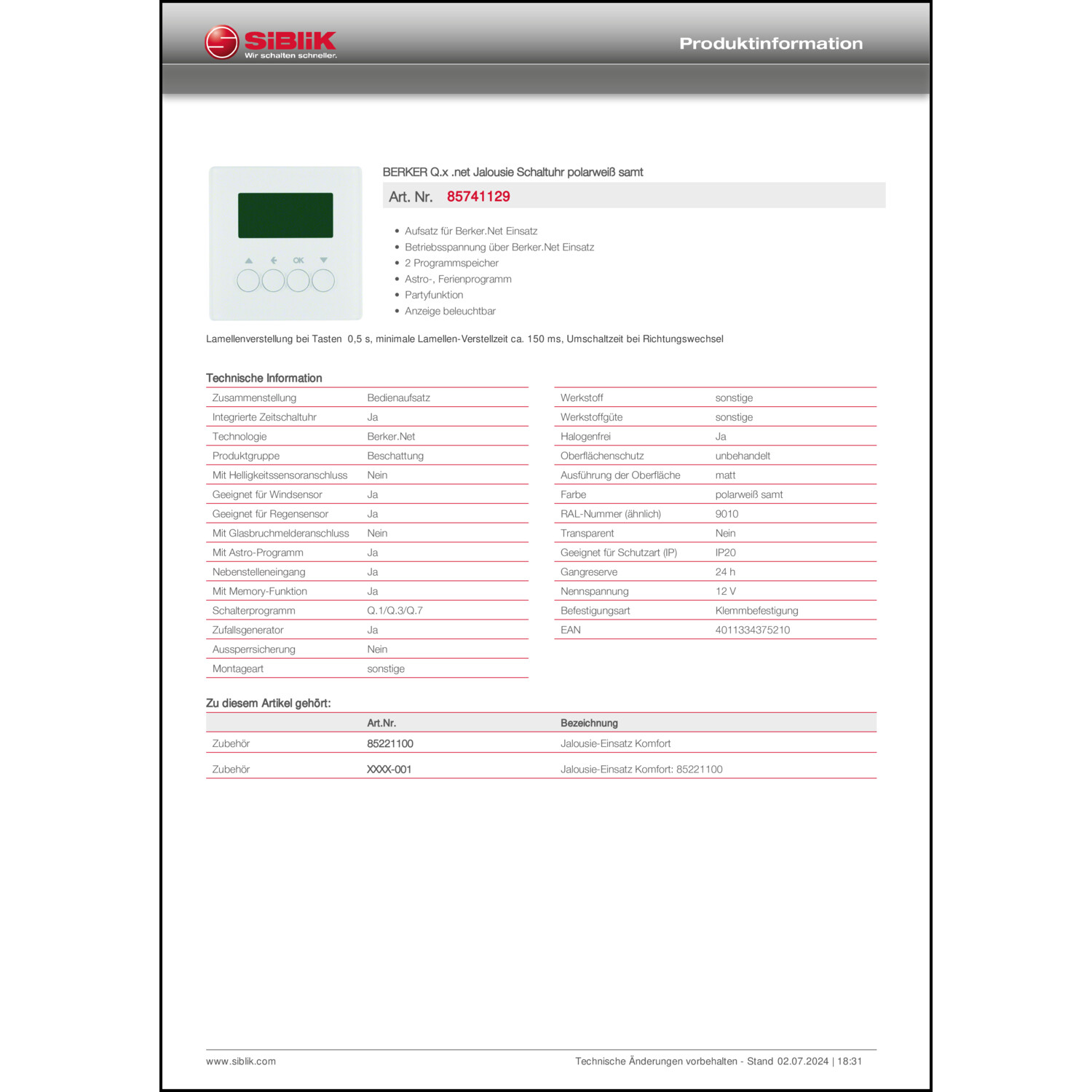Click the EAN value 4011334375210

point(752,630)
